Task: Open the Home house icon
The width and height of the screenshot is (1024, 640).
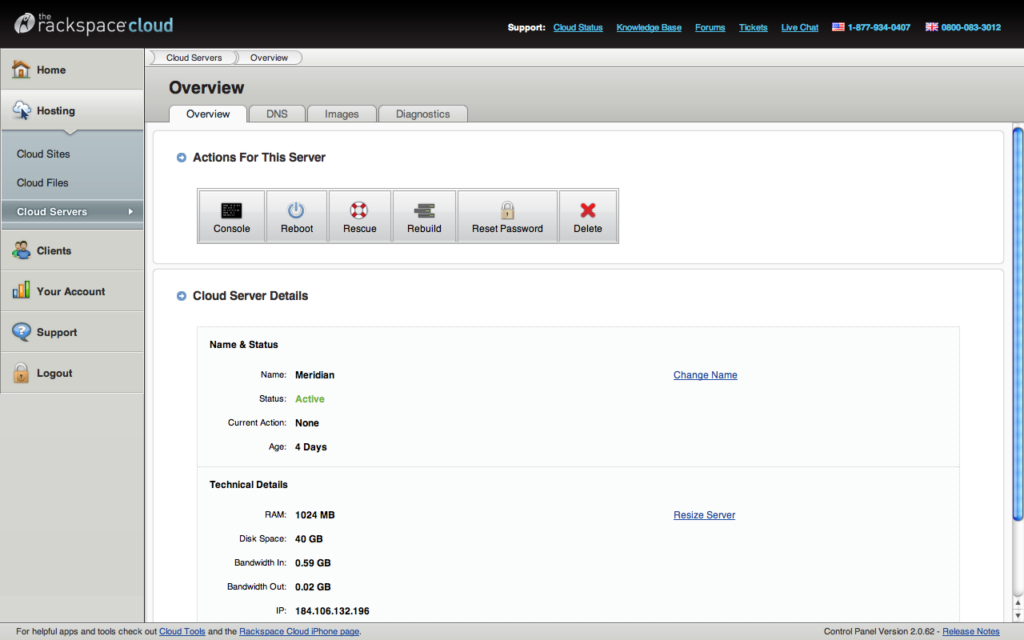Action: click(x=21, y=69)
